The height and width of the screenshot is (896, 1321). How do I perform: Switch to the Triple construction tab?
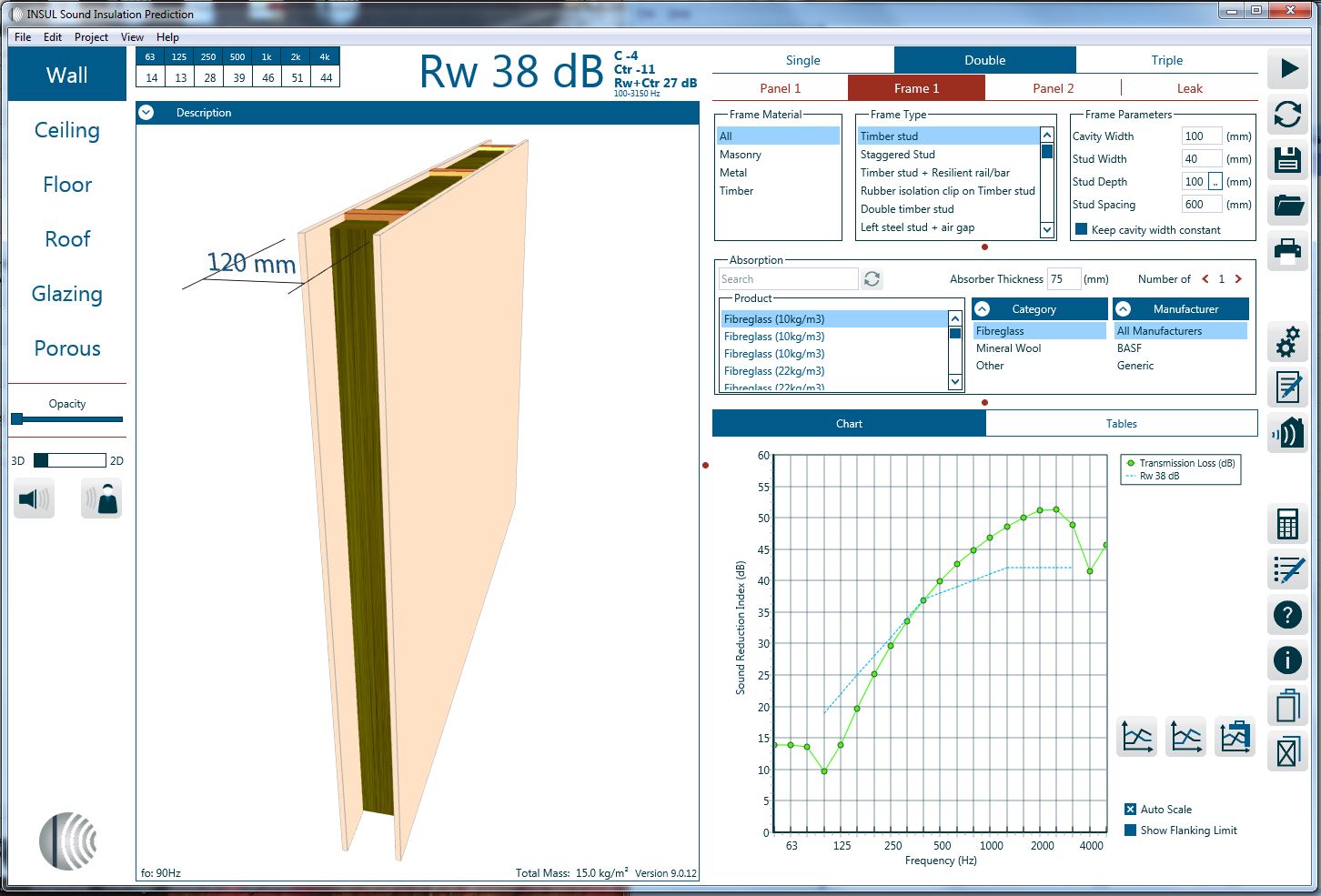(x=1166, y=60)
